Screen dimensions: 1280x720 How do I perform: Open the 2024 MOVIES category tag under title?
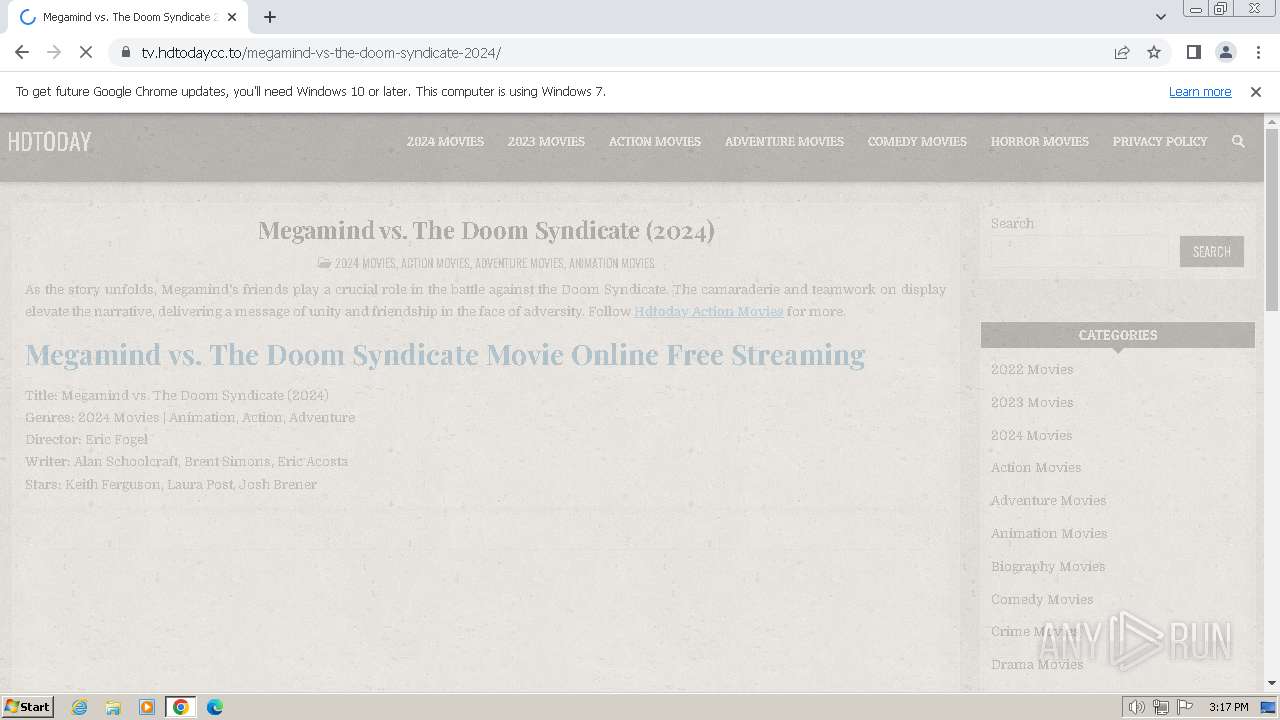pyautogui.click(x=365, y=263)
